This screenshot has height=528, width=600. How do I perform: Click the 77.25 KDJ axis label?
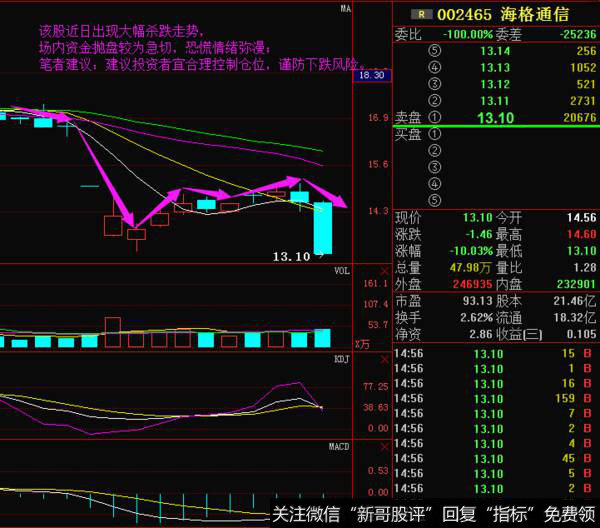[375, 387]
